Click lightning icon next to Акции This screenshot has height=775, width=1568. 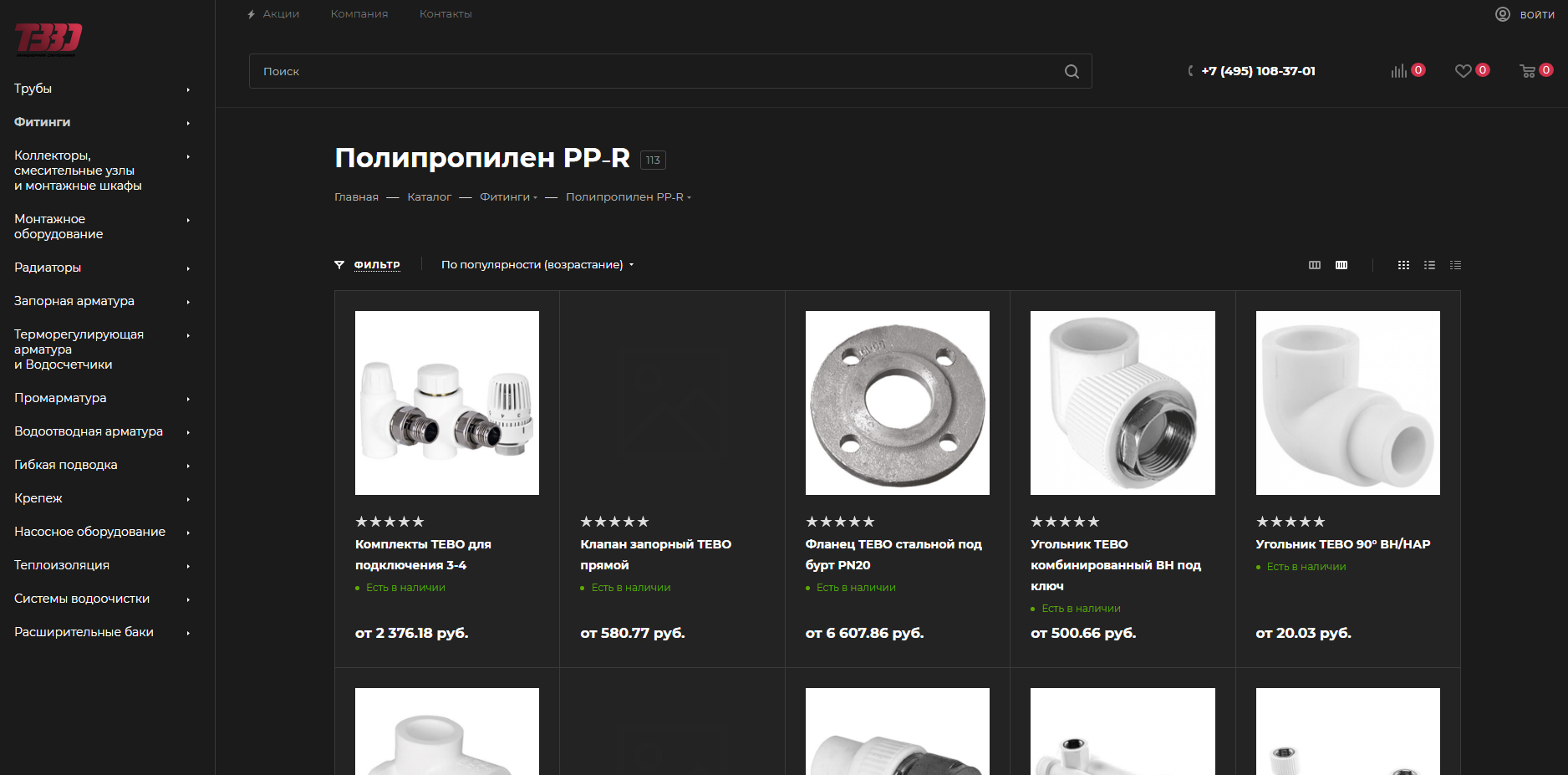tap(251, 14)
